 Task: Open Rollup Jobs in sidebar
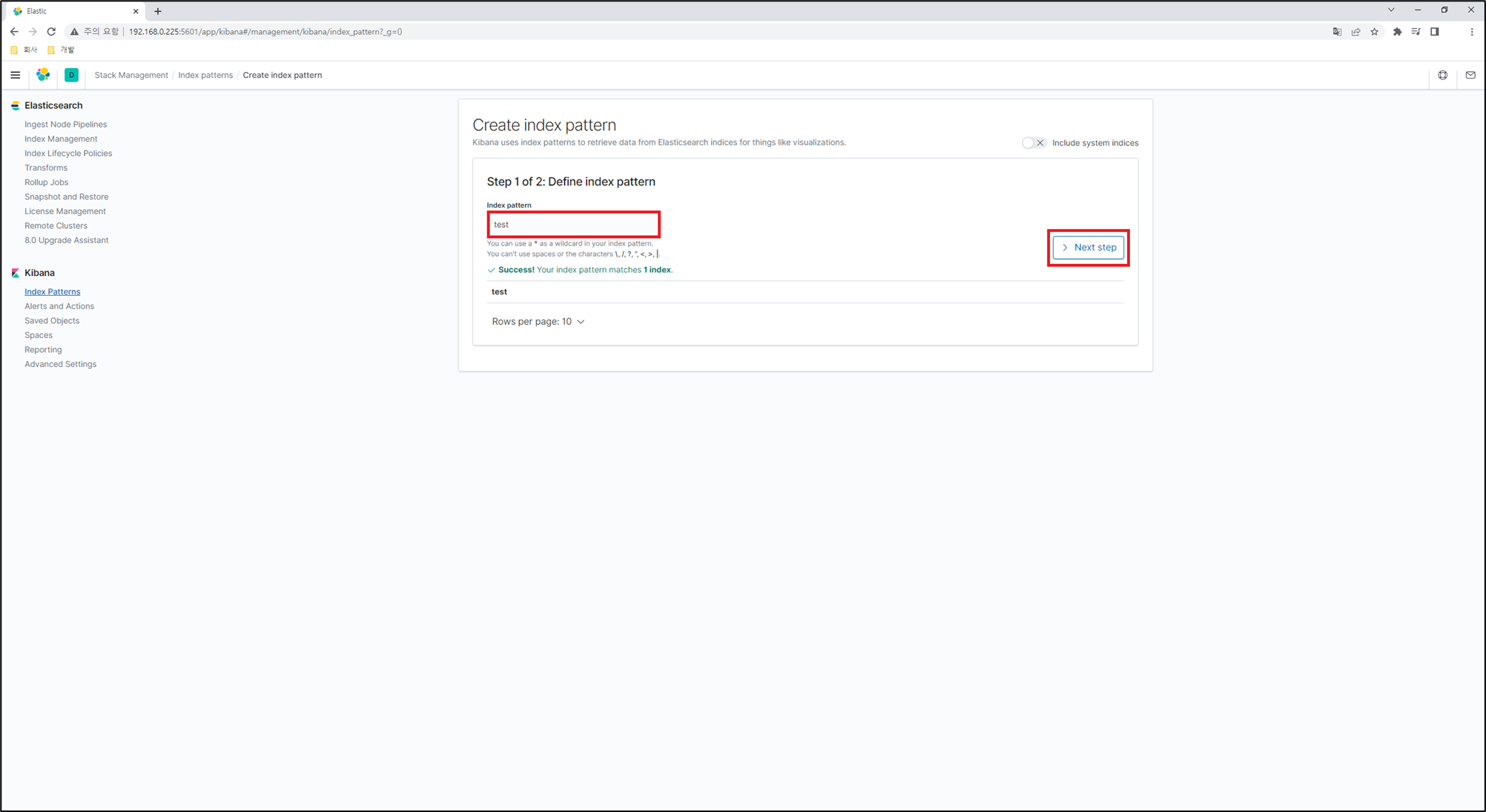pyautogui.click(x=46, y=182)
